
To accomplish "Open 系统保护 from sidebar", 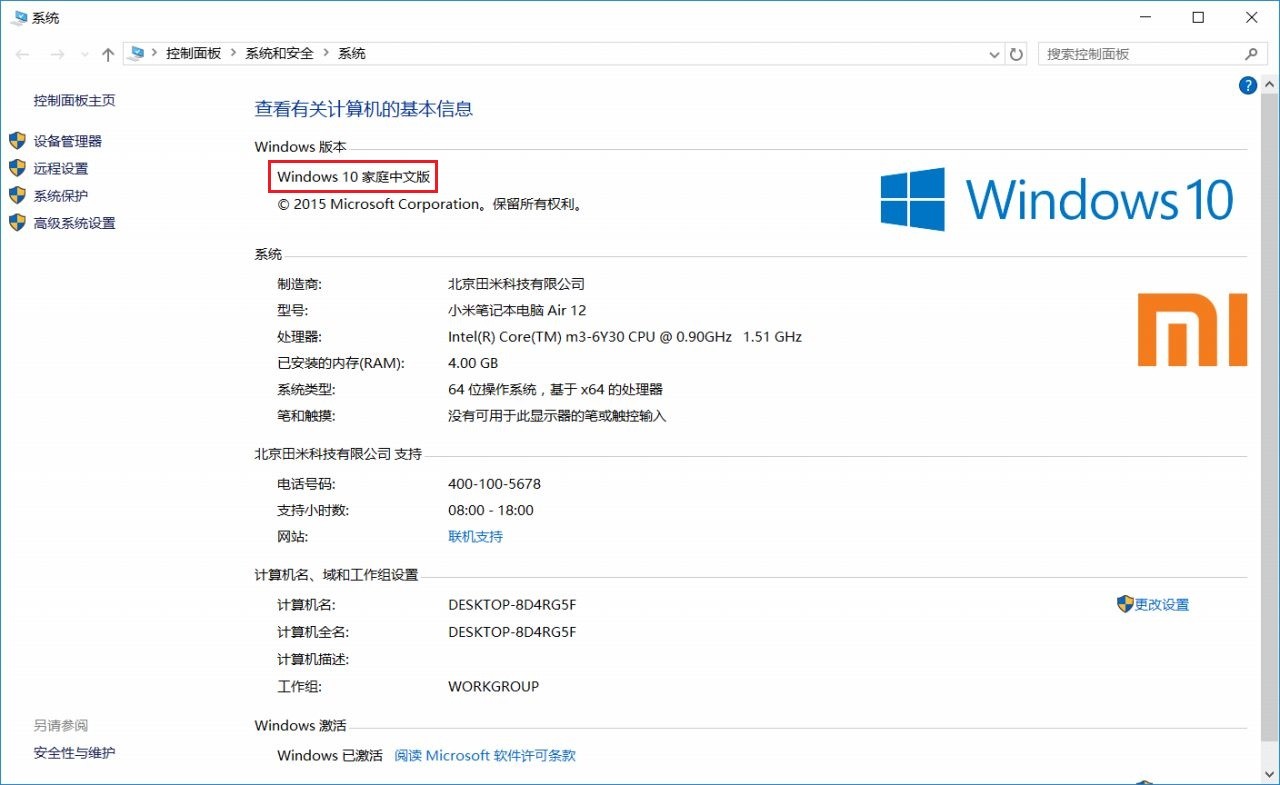I will point(61,196).
